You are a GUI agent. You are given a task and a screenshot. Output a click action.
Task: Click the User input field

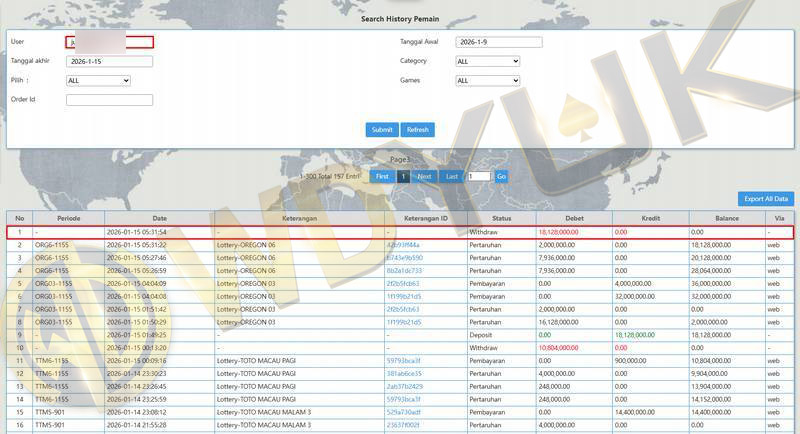coord(109,42)
